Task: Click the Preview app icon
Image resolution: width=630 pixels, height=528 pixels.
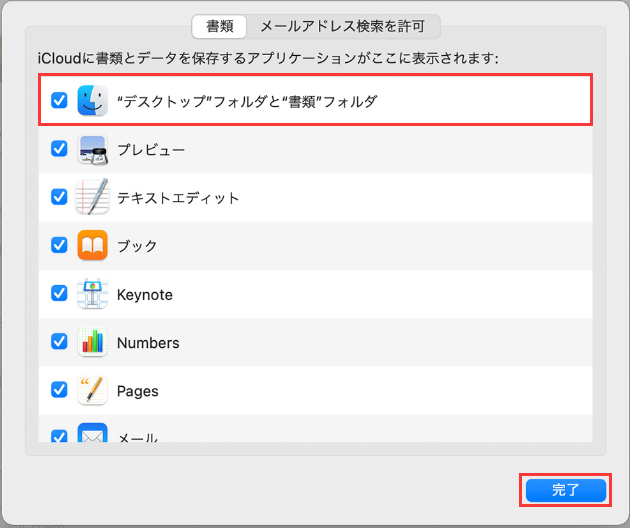Action: (92, 149)
